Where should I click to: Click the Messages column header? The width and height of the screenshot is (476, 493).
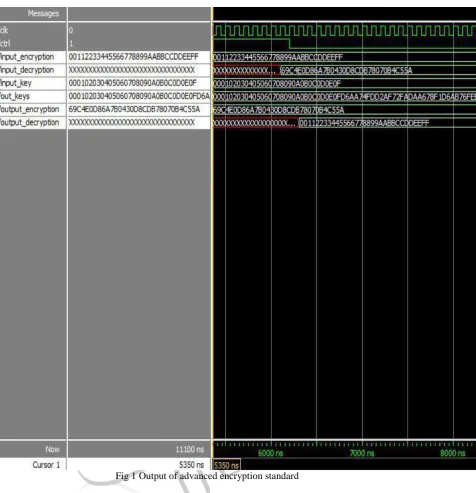click(43, 14)
